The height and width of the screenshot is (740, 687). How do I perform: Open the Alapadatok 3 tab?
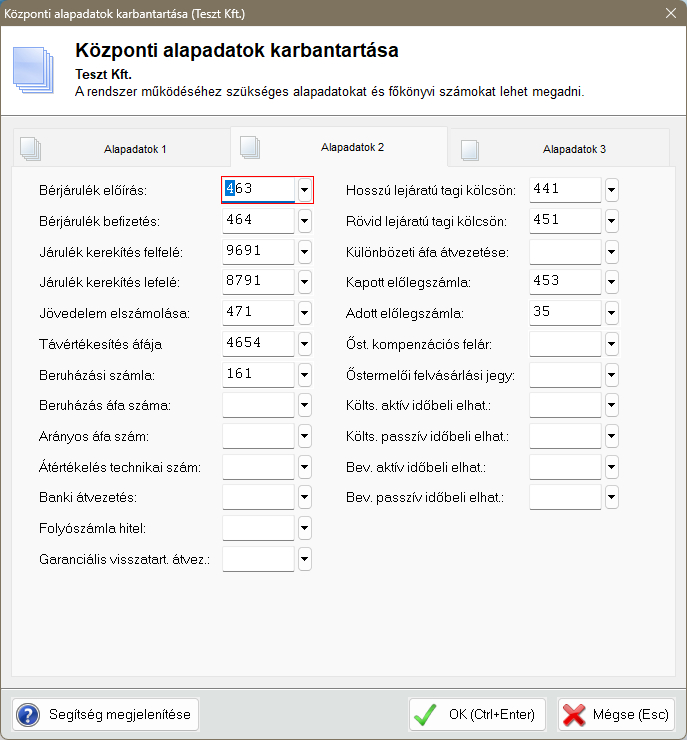pyautogui.click(x=574, y=149)
